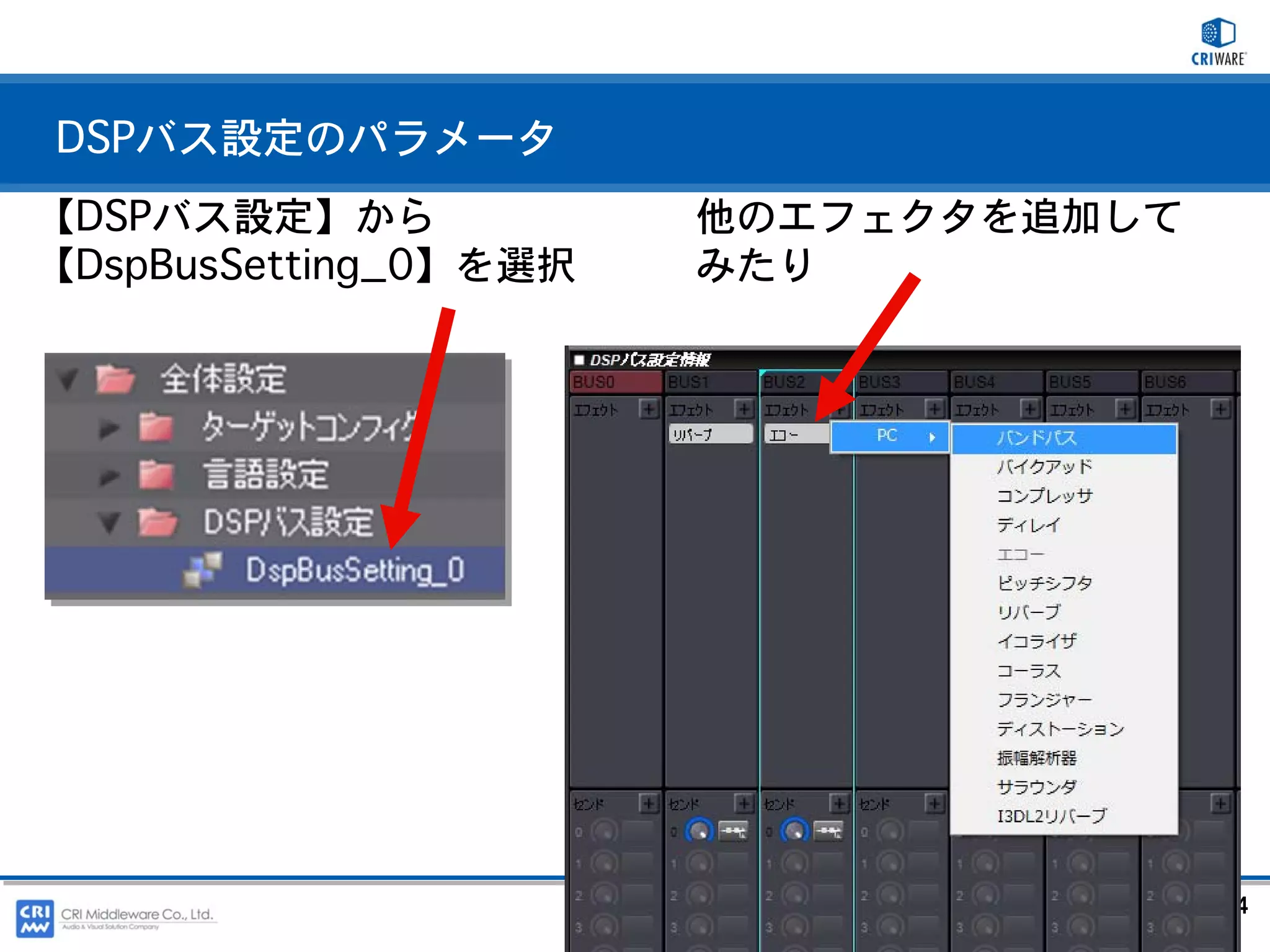
Task: Add send with BUS1 センド plus button
Action: click(x=744, y=804)
